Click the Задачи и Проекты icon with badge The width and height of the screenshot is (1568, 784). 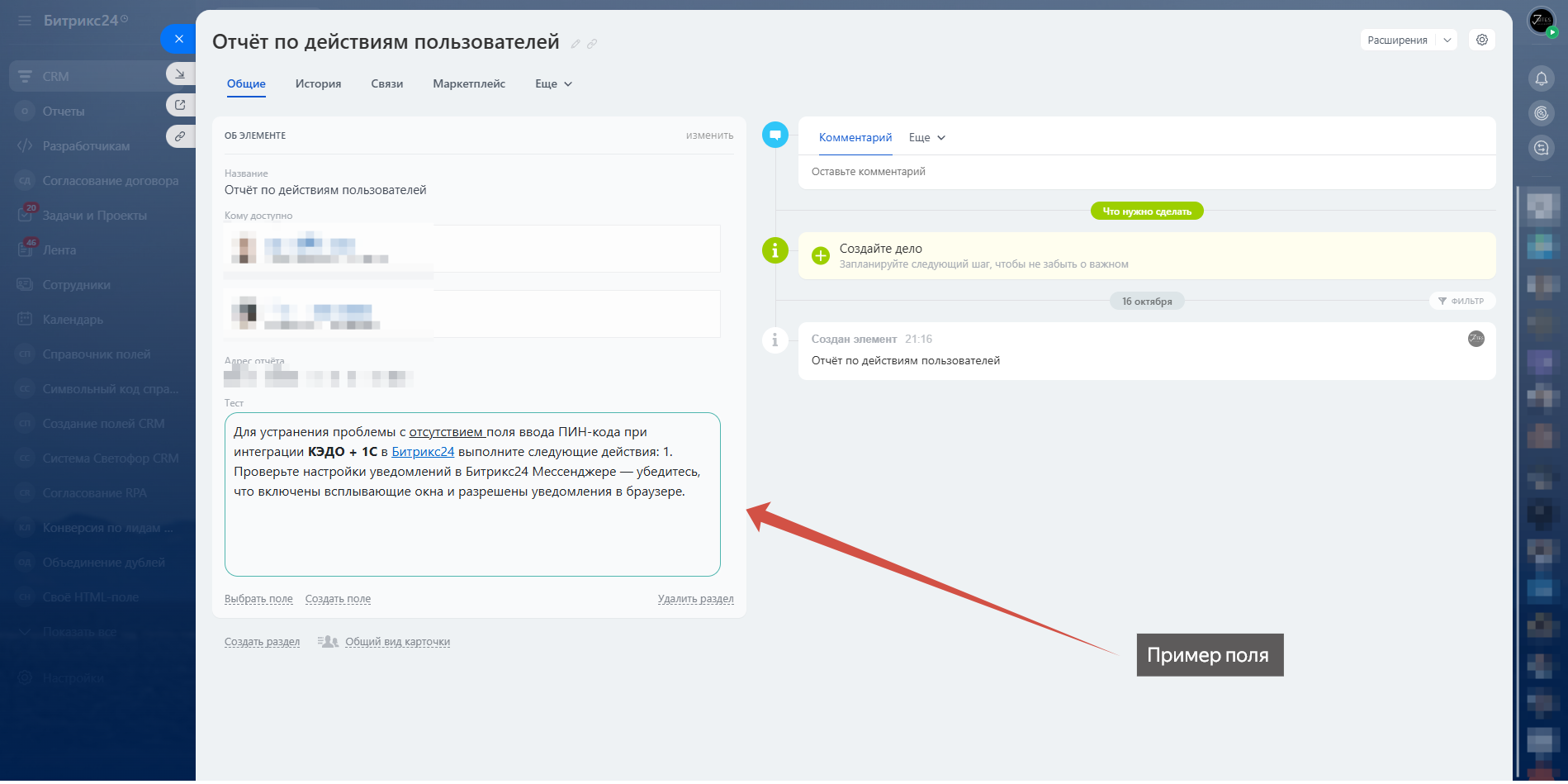(x=25, y=215)
